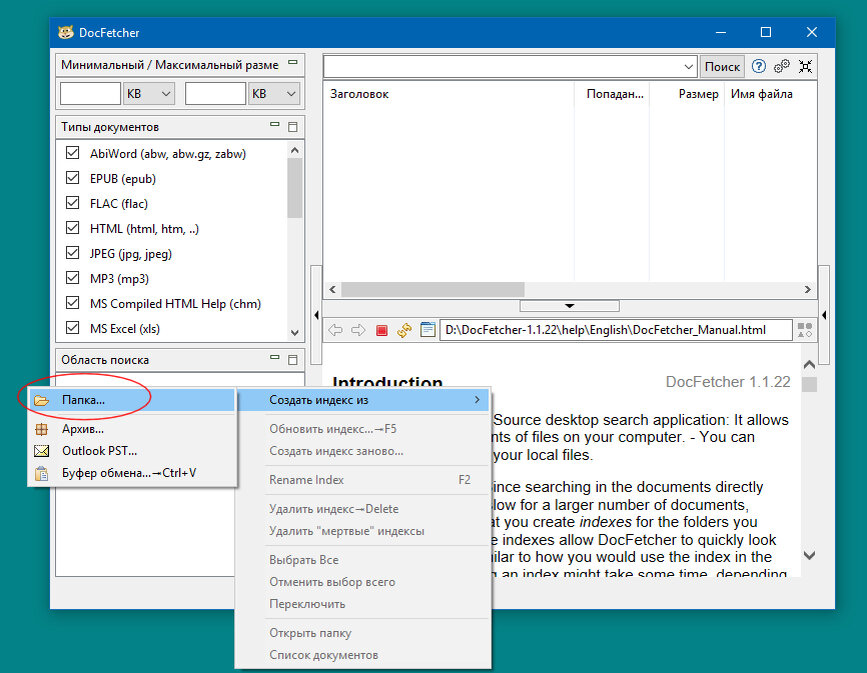867x673 pixels.
Task: Click preview pane scroll down arrow
Action: click(x=809, y=555)
